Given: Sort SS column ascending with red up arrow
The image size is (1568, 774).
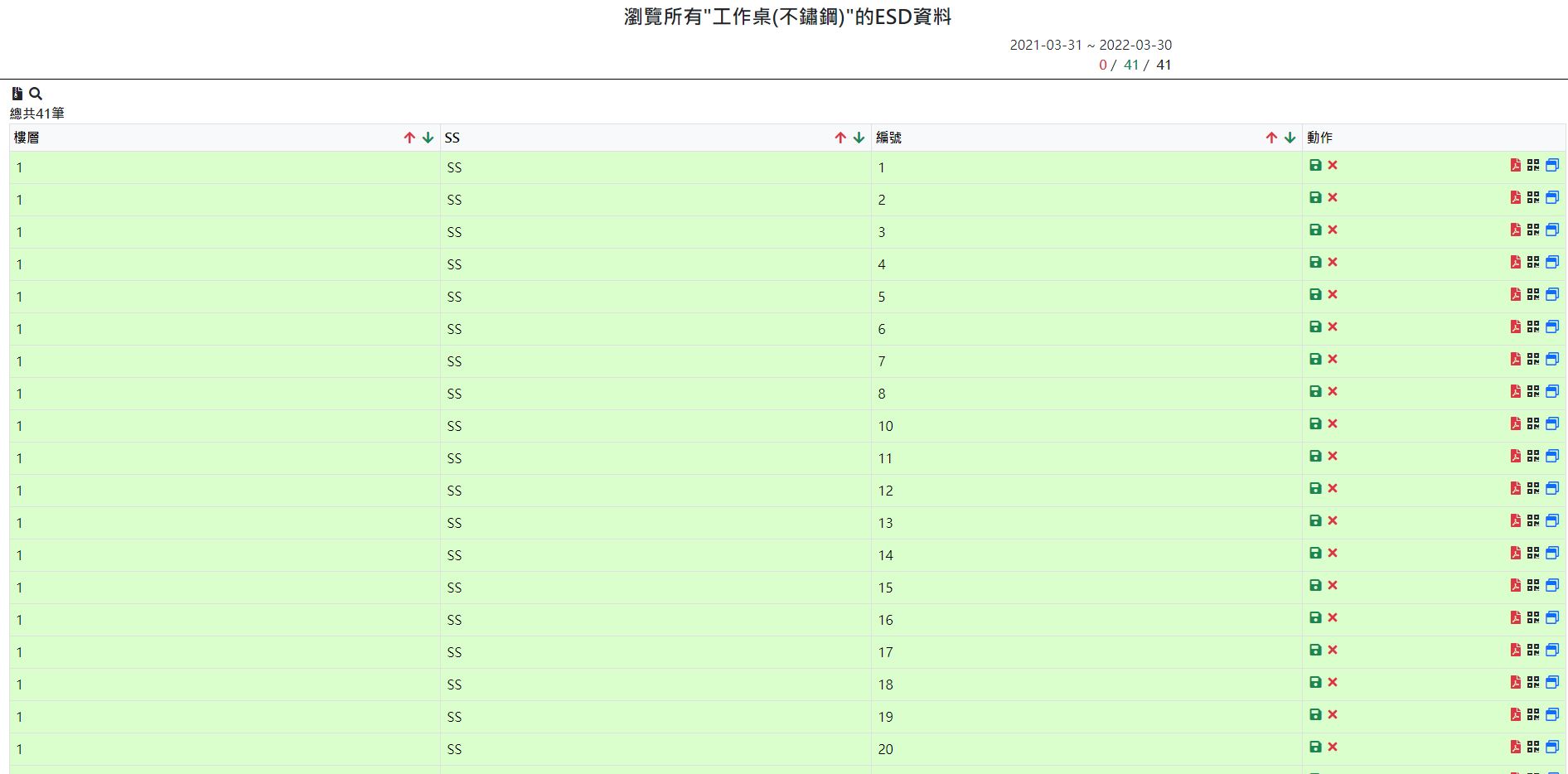Looking at the screenshot, I should 840,138.
